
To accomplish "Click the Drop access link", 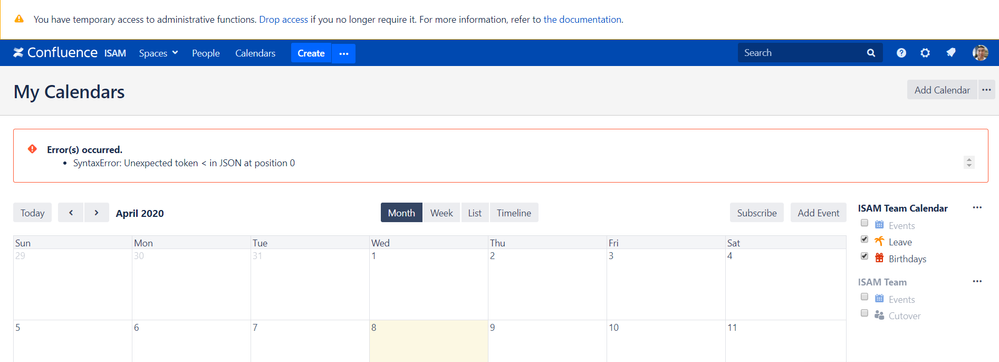I will tap(284, 19).
